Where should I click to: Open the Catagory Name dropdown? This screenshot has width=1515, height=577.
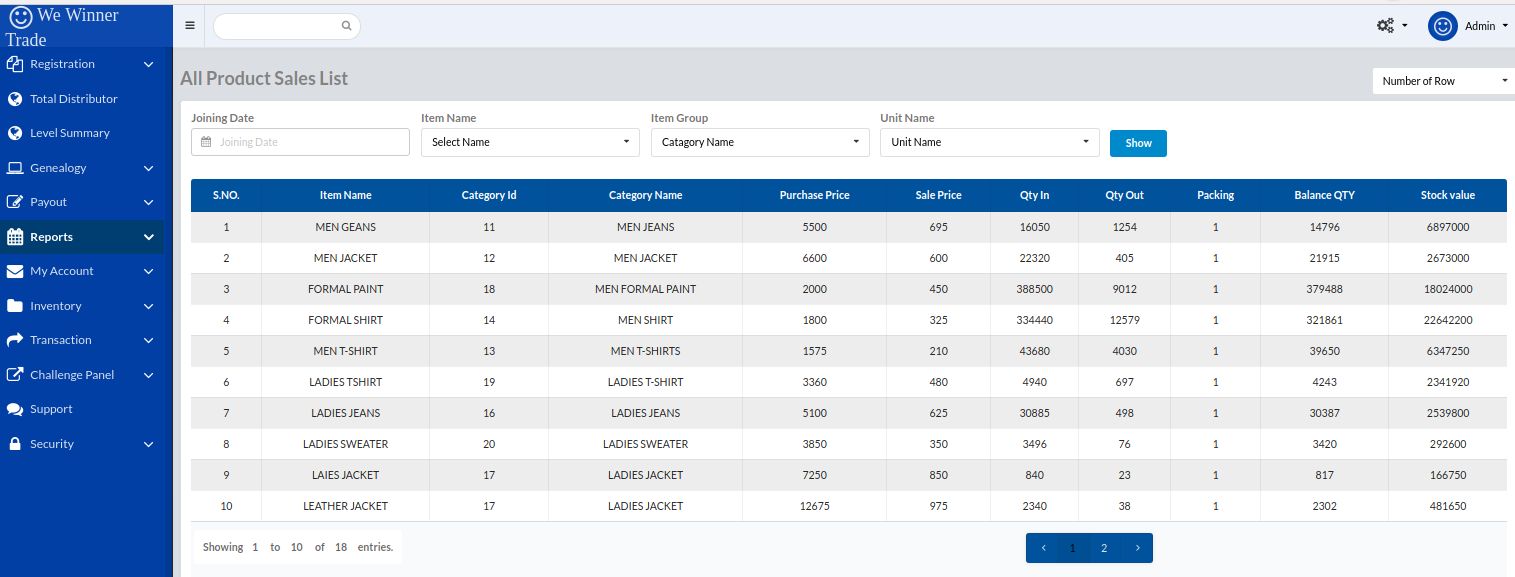point(760,142)
